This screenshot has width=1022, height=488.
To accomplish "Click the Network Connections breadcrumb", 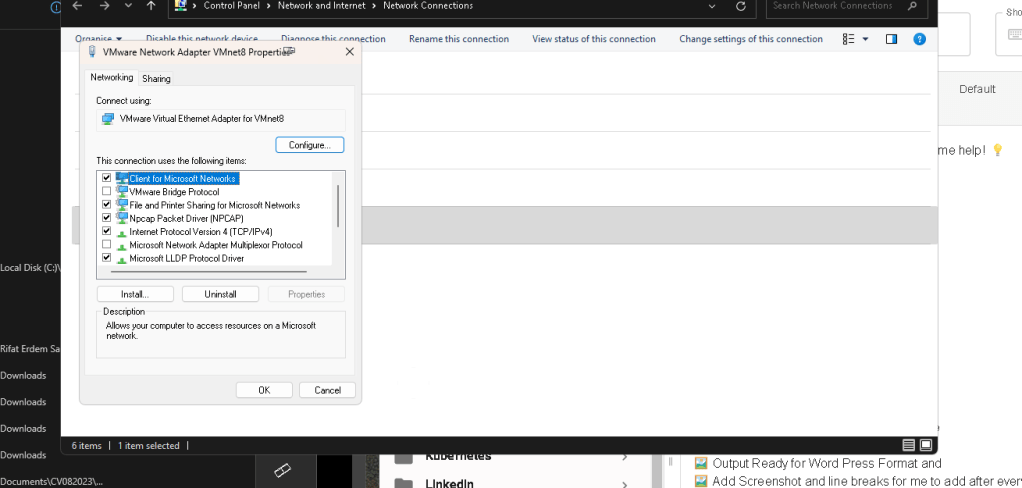I will 428,6.
